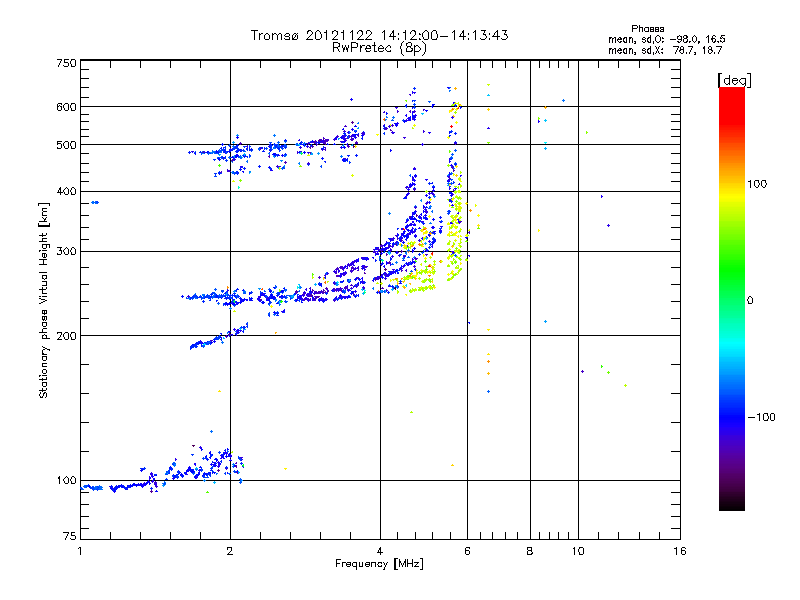Click the y-axis tick label '75'

click(70, 536)
